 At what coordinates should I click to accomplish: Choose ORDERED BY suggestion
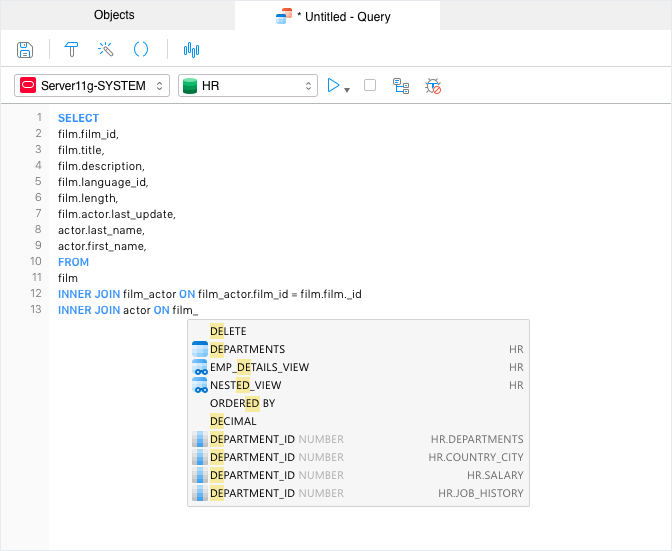(x=358, y=403)
